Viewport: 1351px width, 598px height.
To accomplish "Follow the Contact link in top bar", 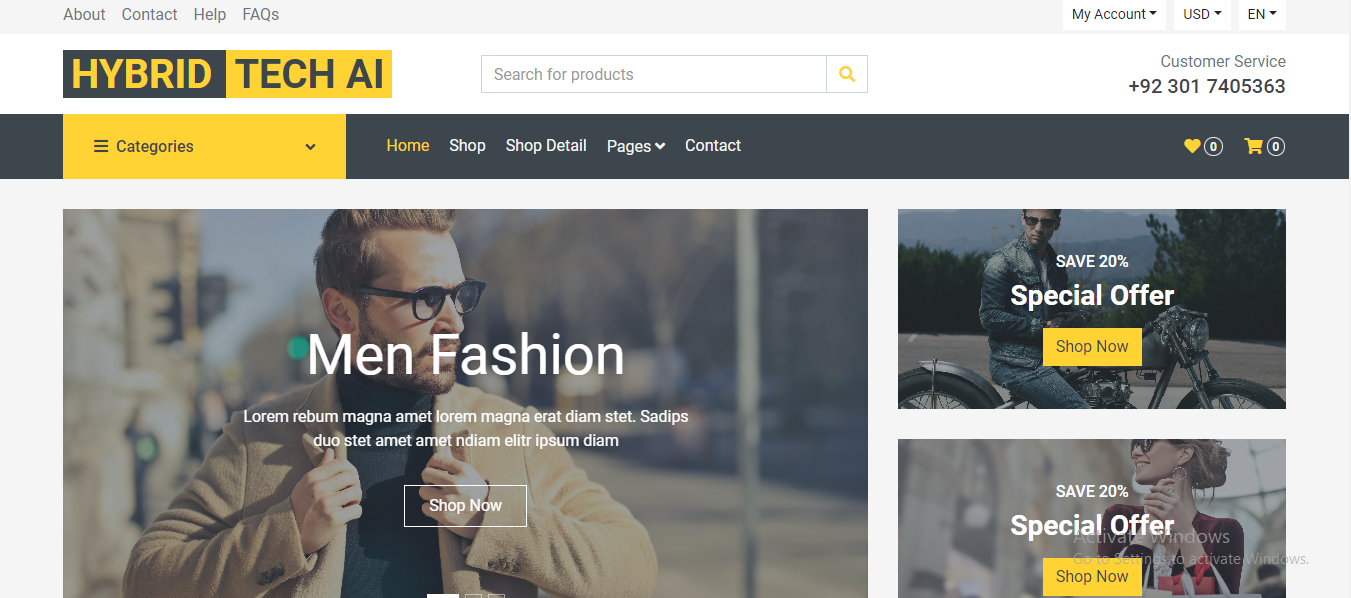I will (150, 15).
